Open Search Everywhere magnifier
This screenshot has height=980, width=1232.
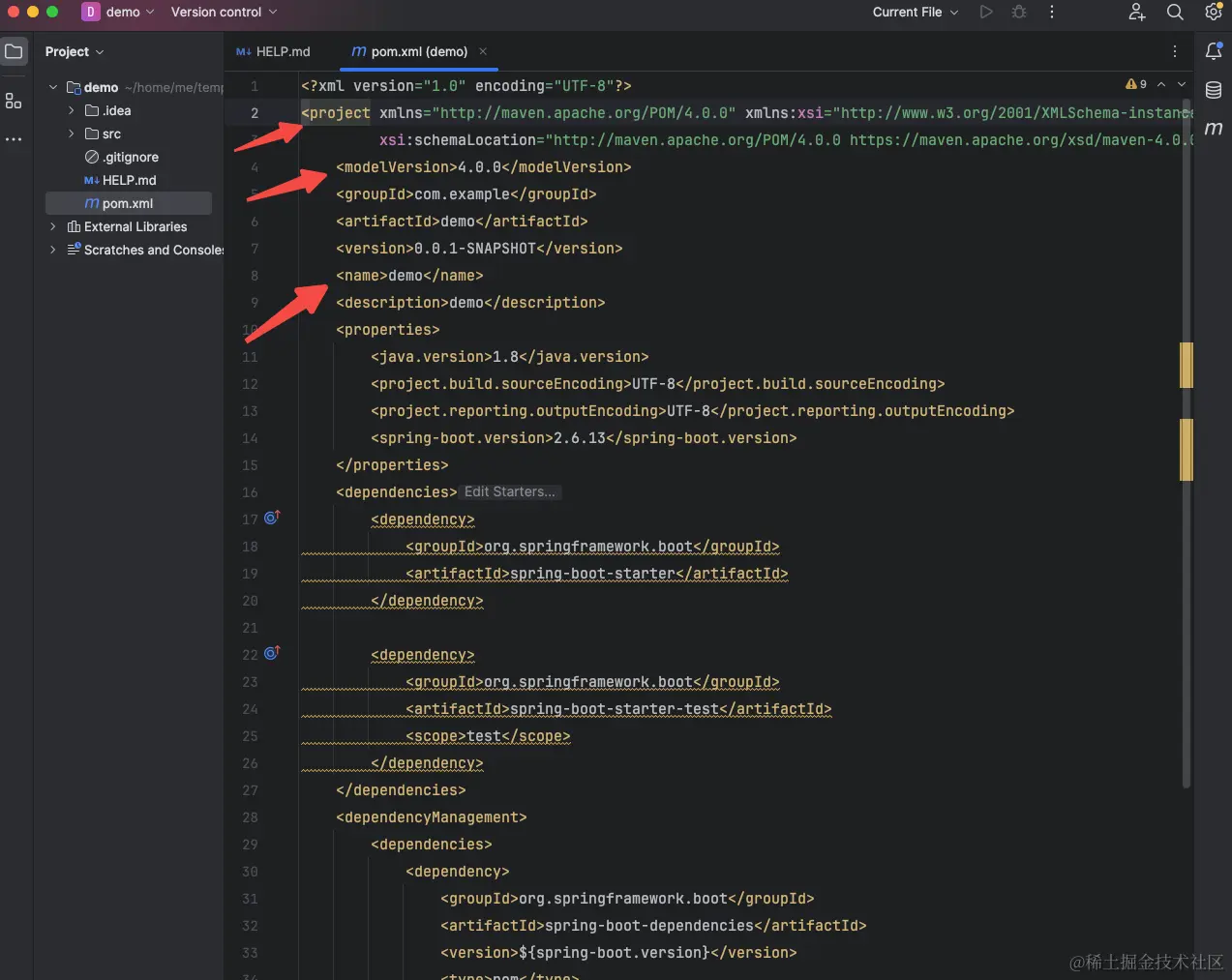click(x=1175, y=12)
